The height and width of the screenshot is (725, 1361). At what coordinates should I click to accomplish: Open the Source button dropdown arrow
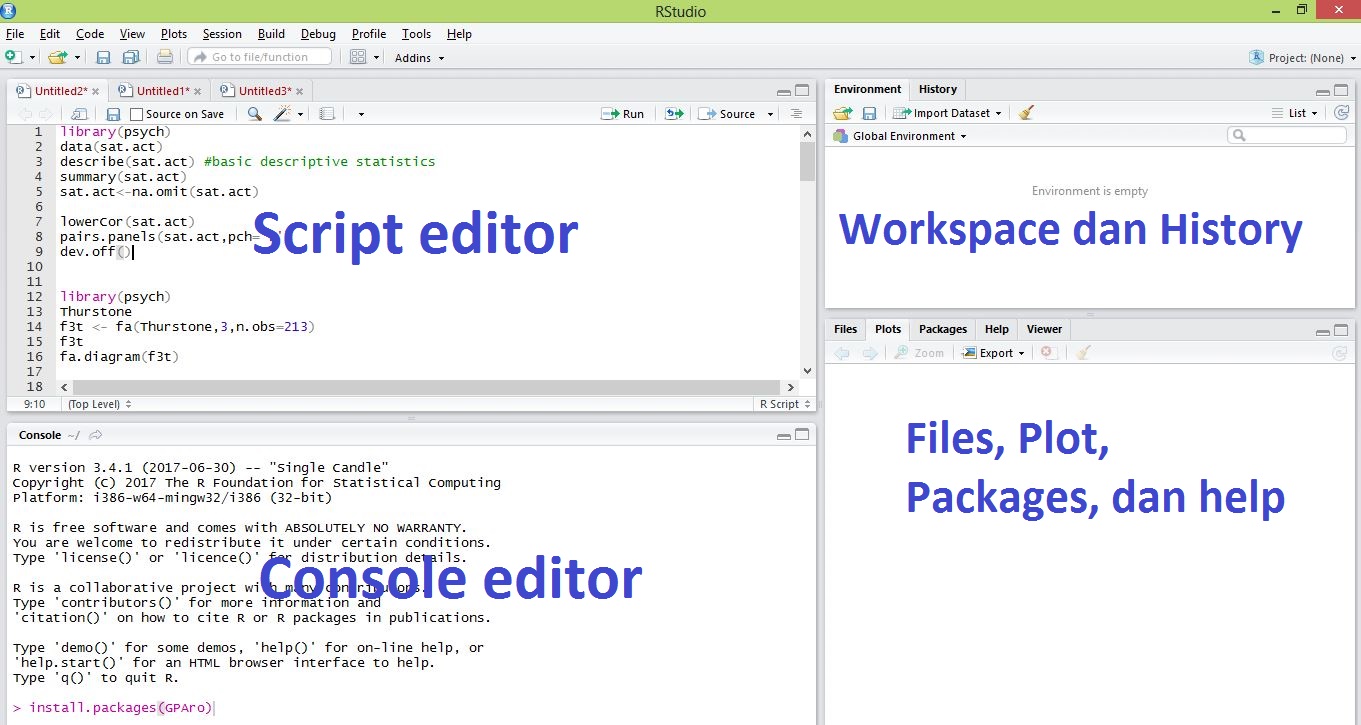coord(768,113)
